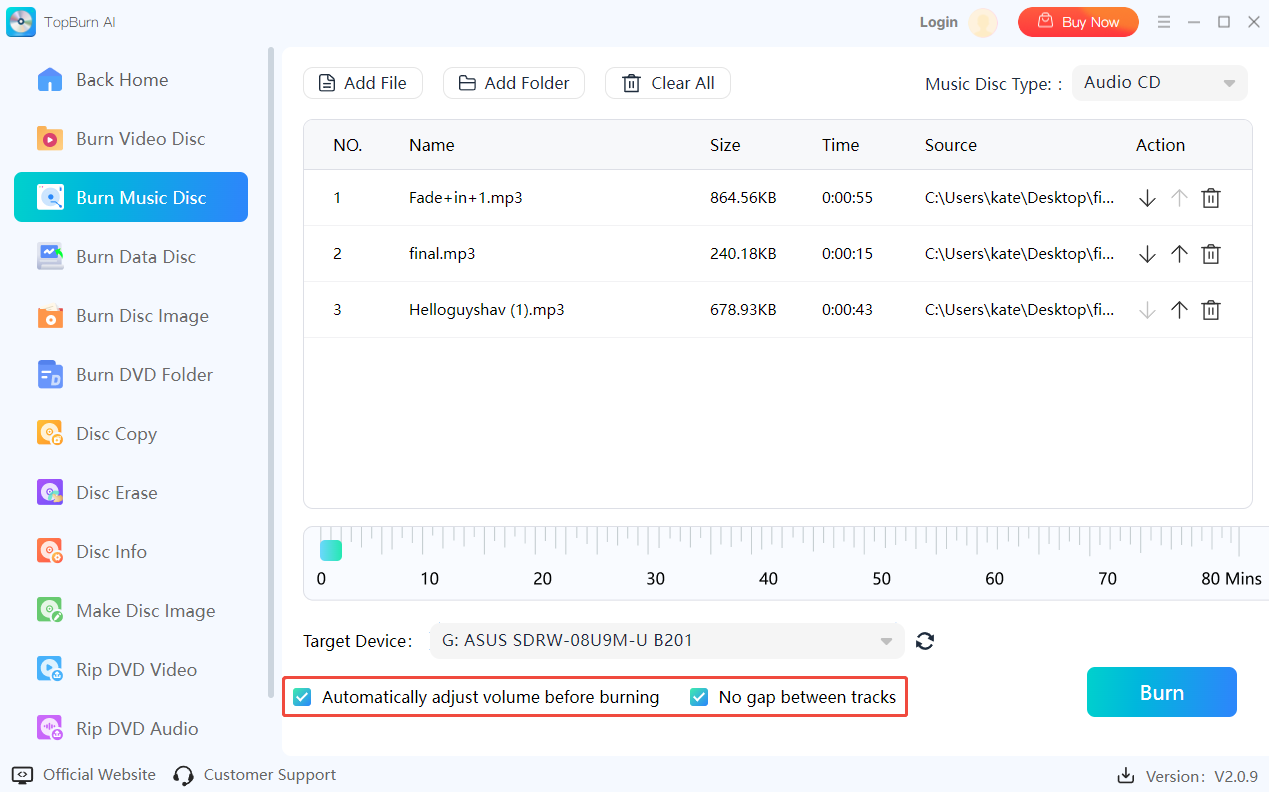The image size is (1269, 792).
Task: Move Helloguyshav (1).mp3 up with arrow icon
Action: pos(1179,310)
